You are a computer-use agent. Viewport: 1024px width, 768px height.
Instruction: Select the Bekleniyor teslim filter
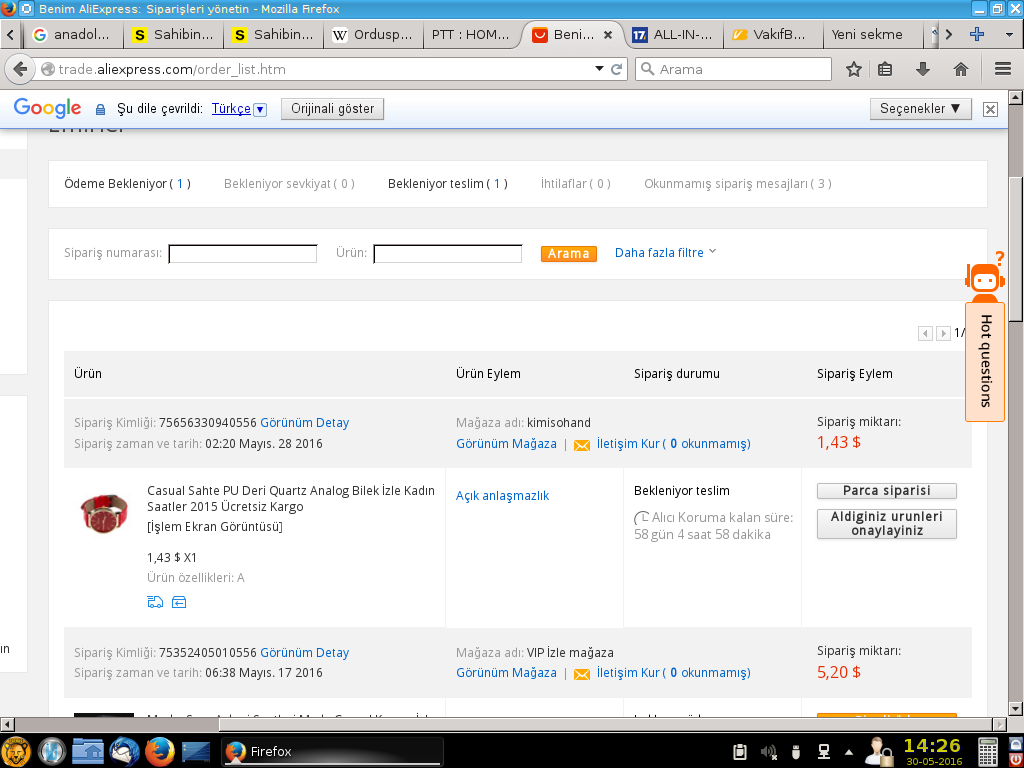(x=447, y=184)
